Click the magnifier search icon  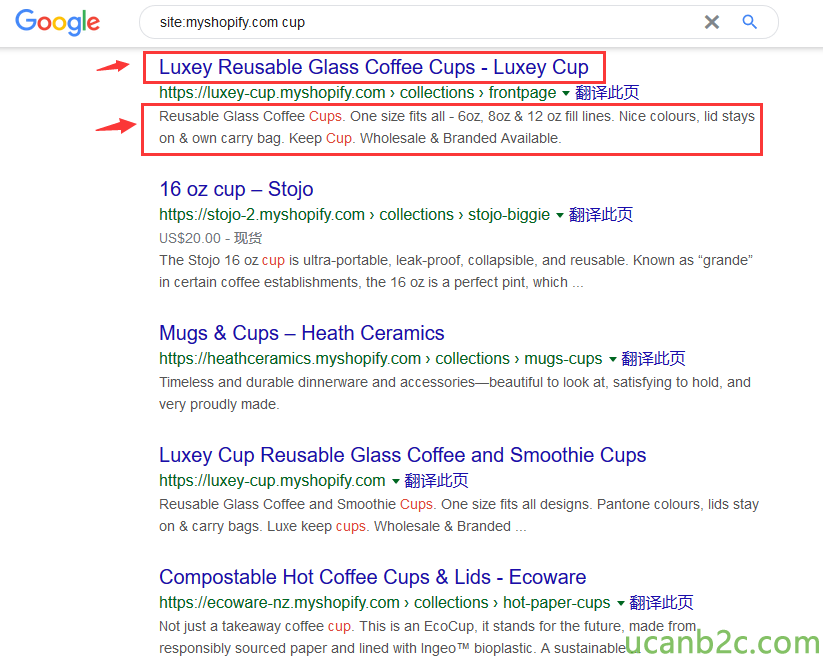(750, 22)
